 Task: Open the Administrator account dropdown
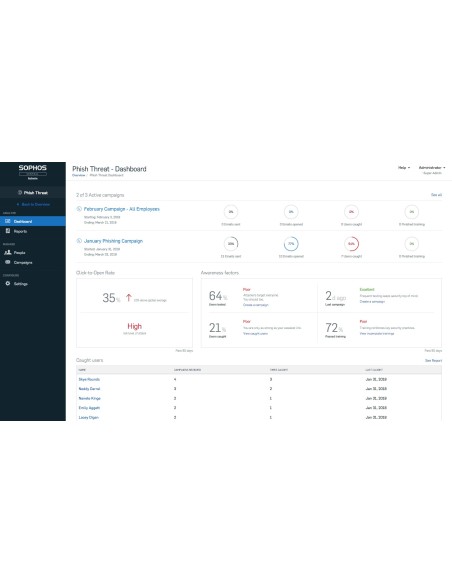click(x=432, y=168)
